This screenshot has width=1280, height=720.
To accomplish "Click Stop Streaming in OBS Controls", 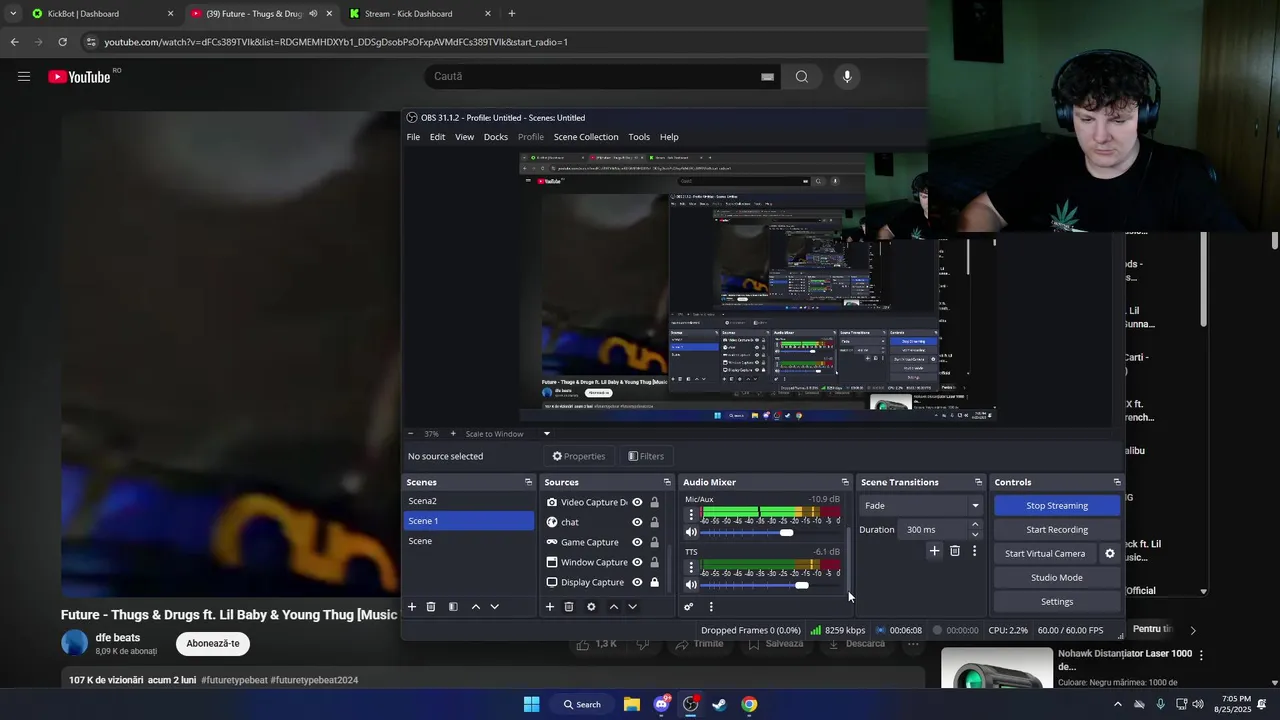I will 1057,505.
